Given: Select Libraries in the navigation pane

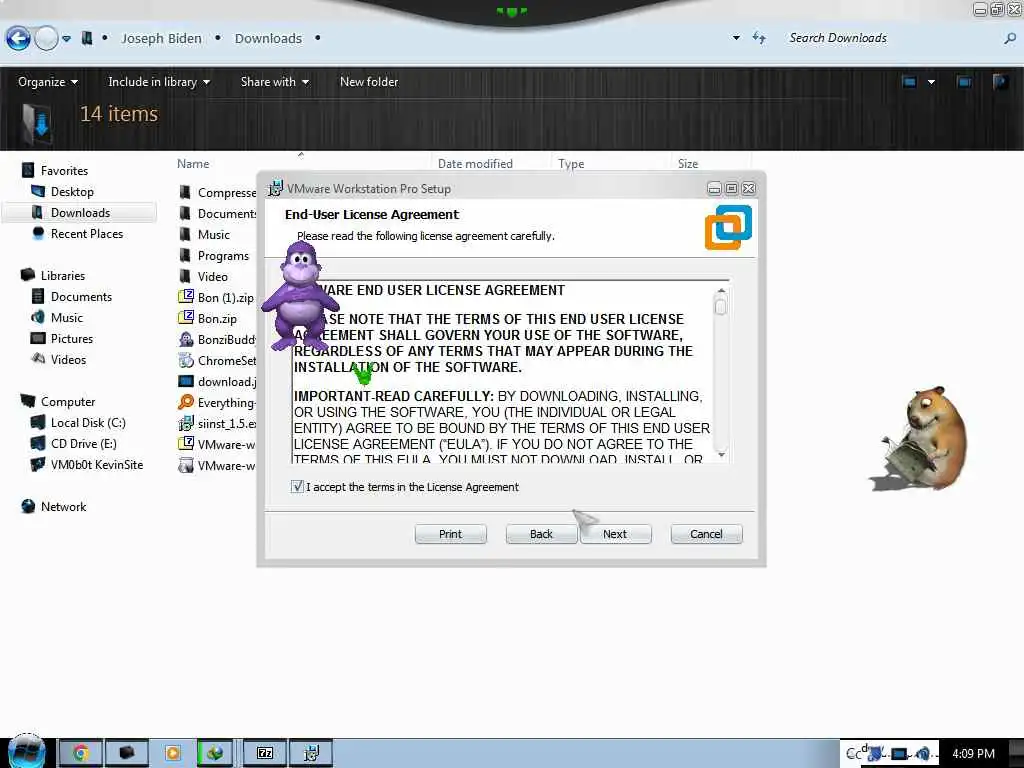Looking at the screenshot, I should click(63, 276).
